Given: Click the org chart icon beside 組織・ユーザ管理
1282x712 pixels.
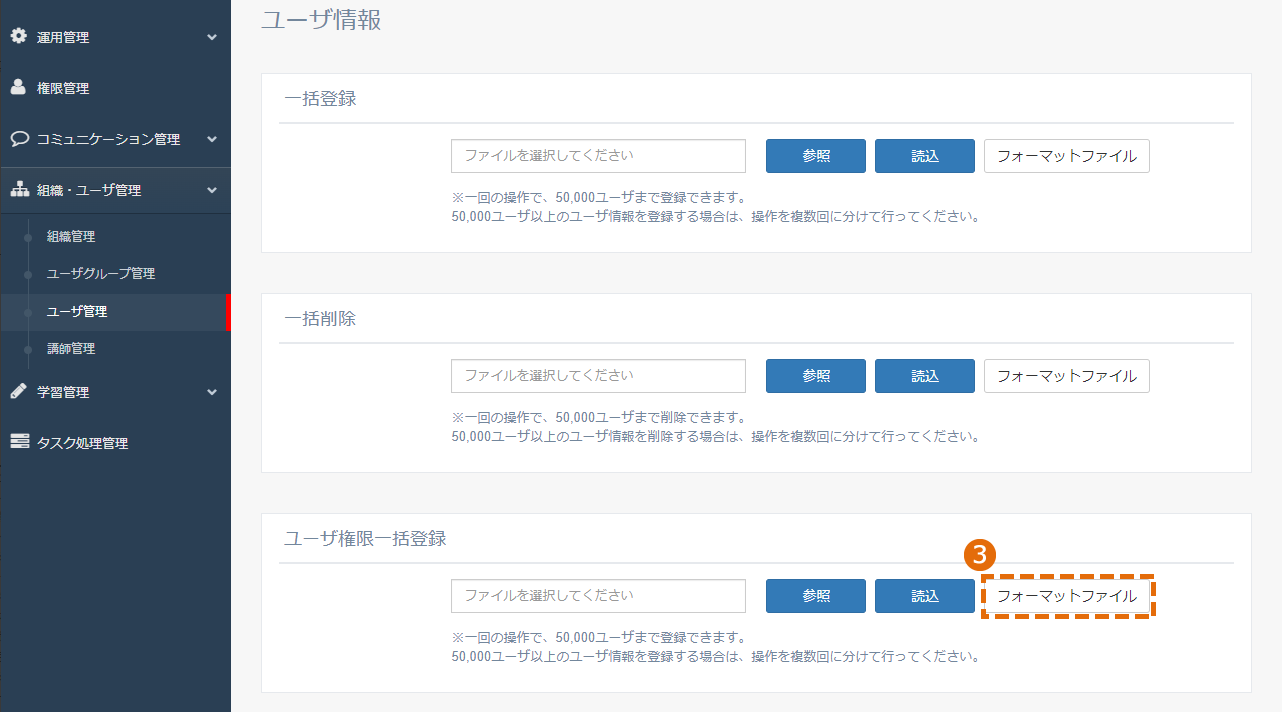Looking at the screenshot, I should pyautogui.click(x=19, y=189).
